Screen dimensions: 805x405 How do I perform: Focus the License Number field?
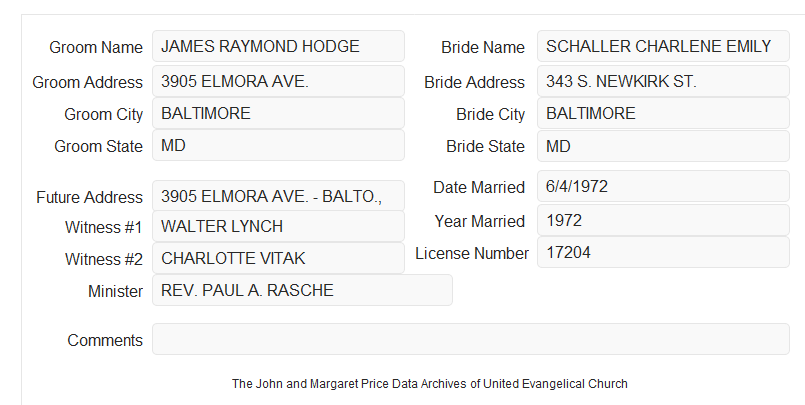tap(663, 252)
